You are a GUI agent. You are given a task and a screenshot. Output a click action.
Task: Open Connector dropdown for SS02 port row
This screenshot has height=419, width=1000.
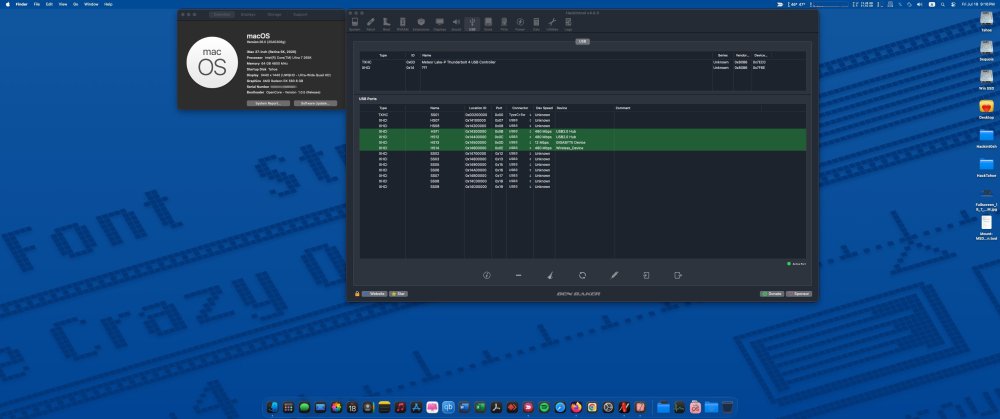520,154
